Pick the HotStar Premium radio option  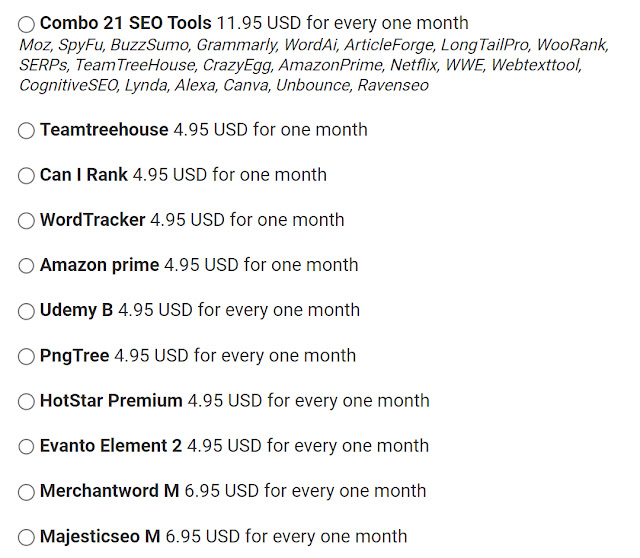pos(27,402)
